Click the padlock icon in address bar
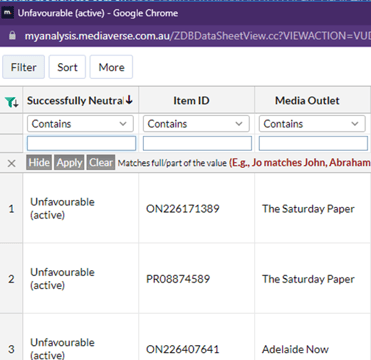371x360 pixels. [x=12, y=36]
